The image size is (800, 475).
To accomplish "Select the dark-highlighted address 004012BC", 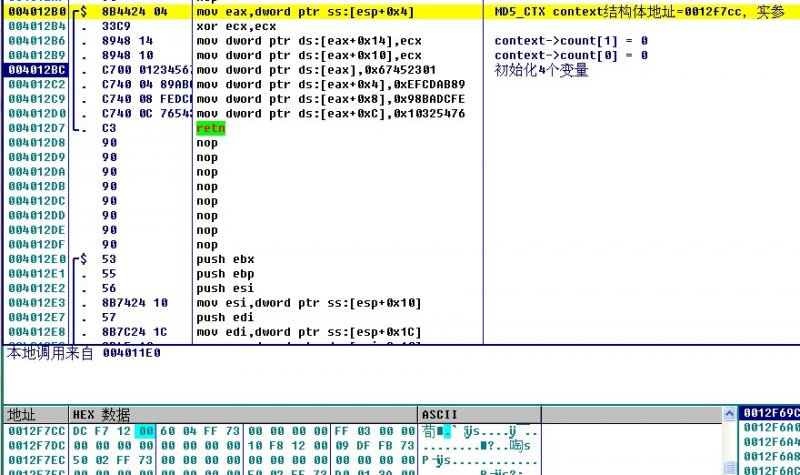I will 37,70.
